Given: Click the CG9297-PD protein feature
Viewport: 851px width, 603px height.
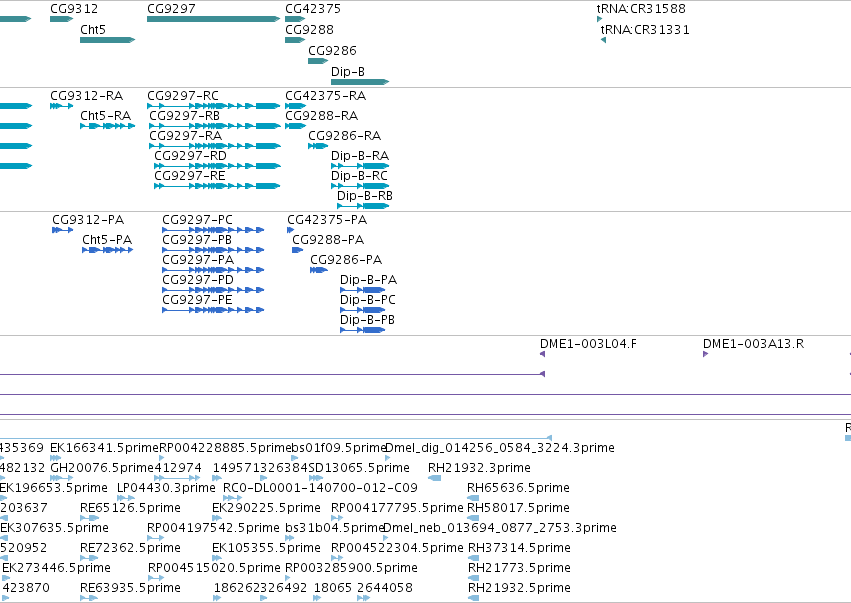Looking at the screenshot, I should (x=213, y=290).
